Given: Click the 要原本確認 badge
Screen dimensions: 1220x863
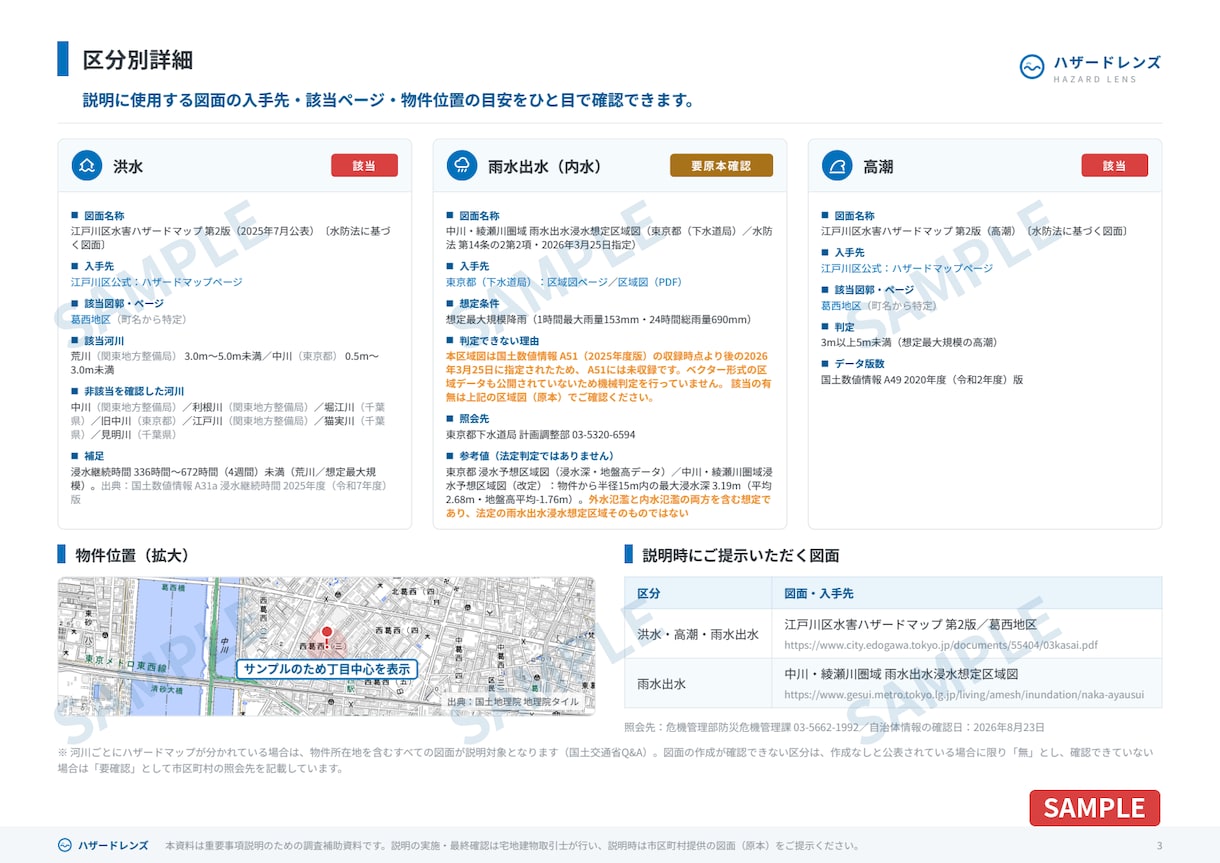Looking at the screenshot, I should click(721, 166).
